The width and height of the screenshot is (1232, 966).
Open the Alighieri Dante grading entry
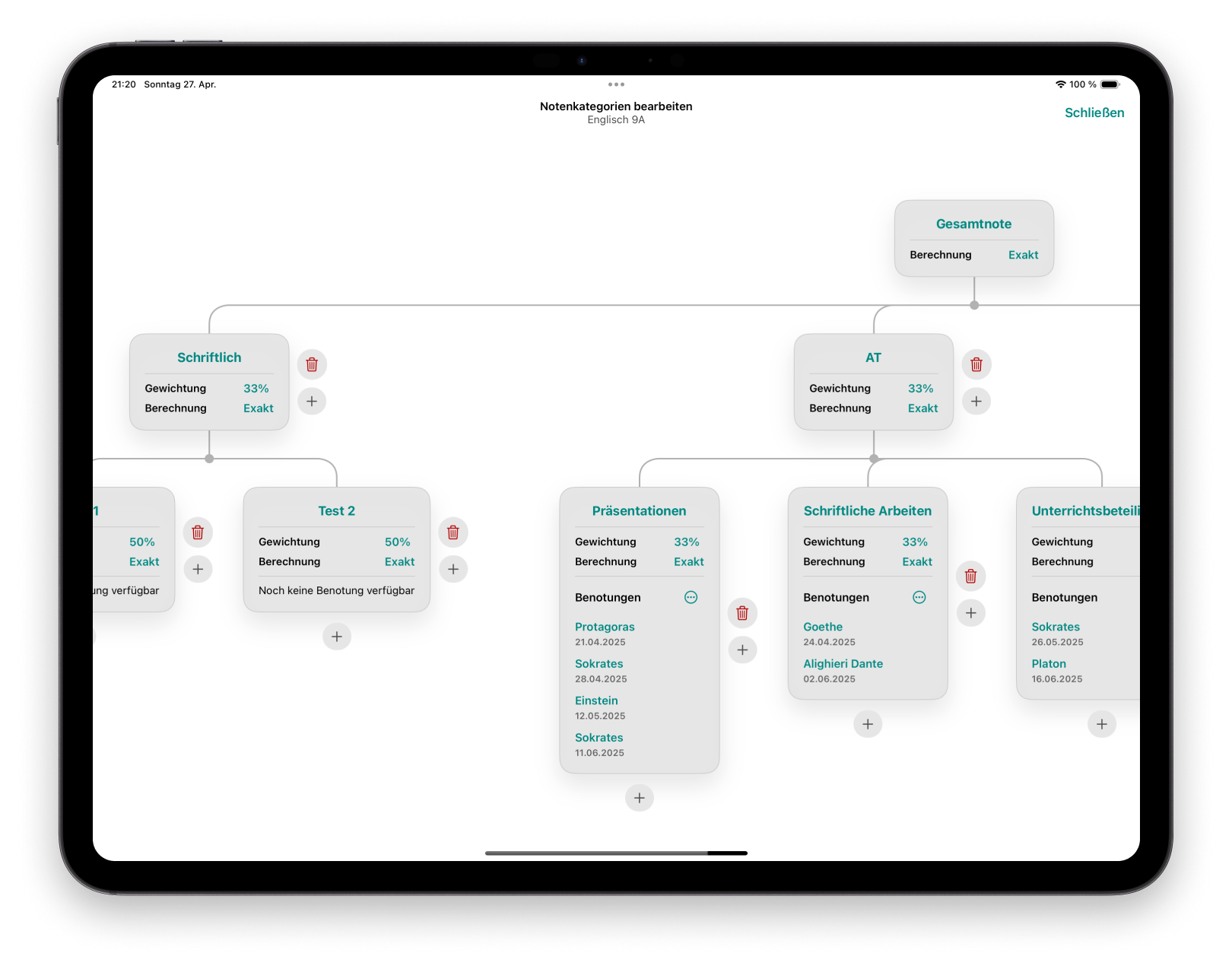pyautogui.click(x=843, y=671)
